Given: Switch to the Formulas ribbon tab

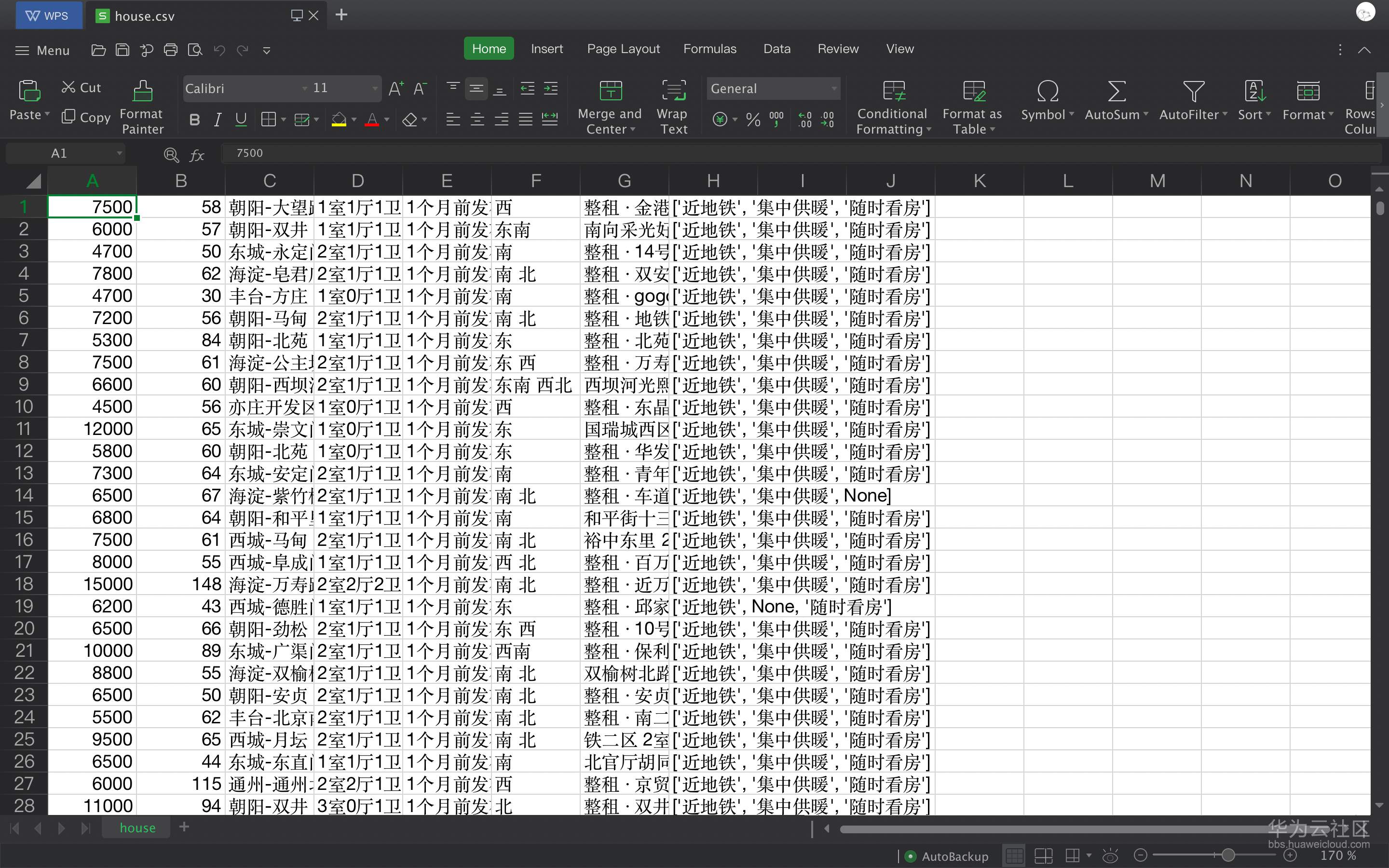Looking at the screenshot, I should point(709,49).
